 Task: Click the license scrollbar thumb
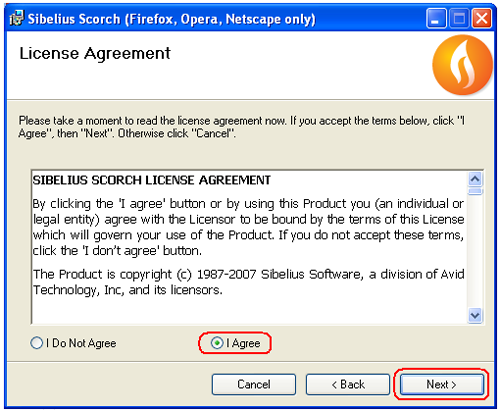pyautogui.click(x=475, y=191)
